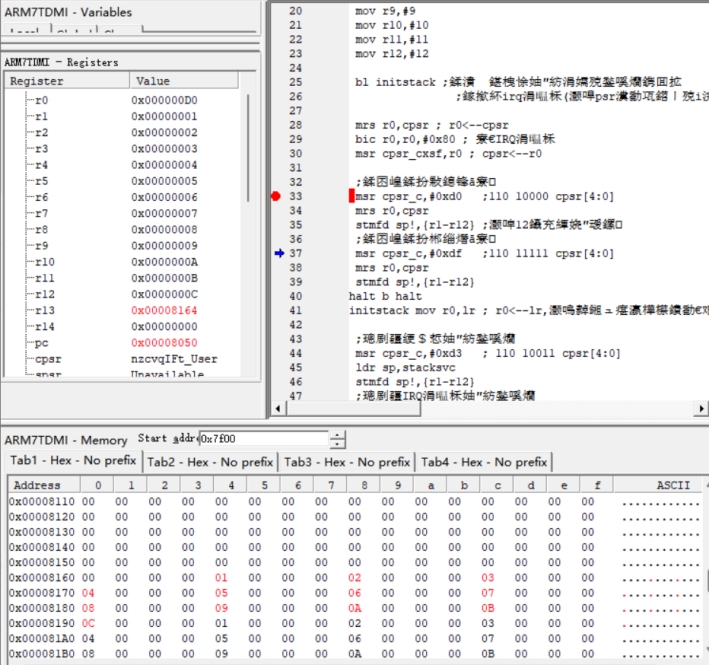Viewport: 709px width, 665px height.
Task: Switch to Tab4 - Hex - No prefix
Action: [x=484, y=462]
